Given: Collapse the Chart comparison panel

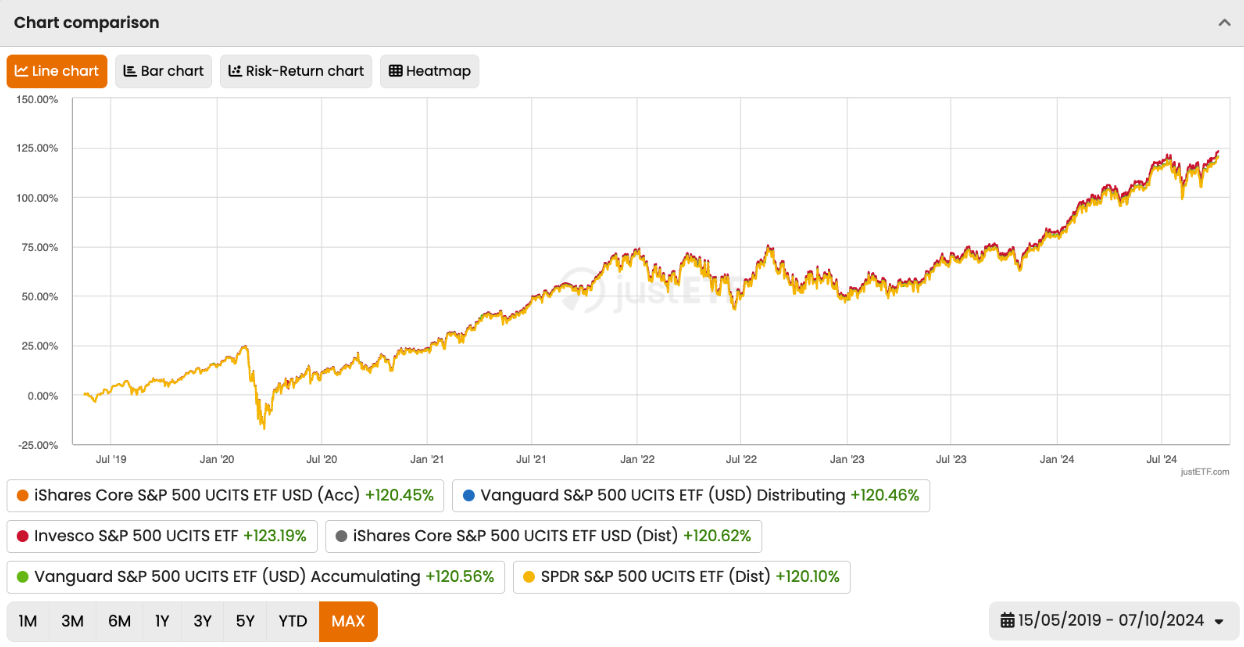Looking at the screenshot, I should [x=1224, y=22].
